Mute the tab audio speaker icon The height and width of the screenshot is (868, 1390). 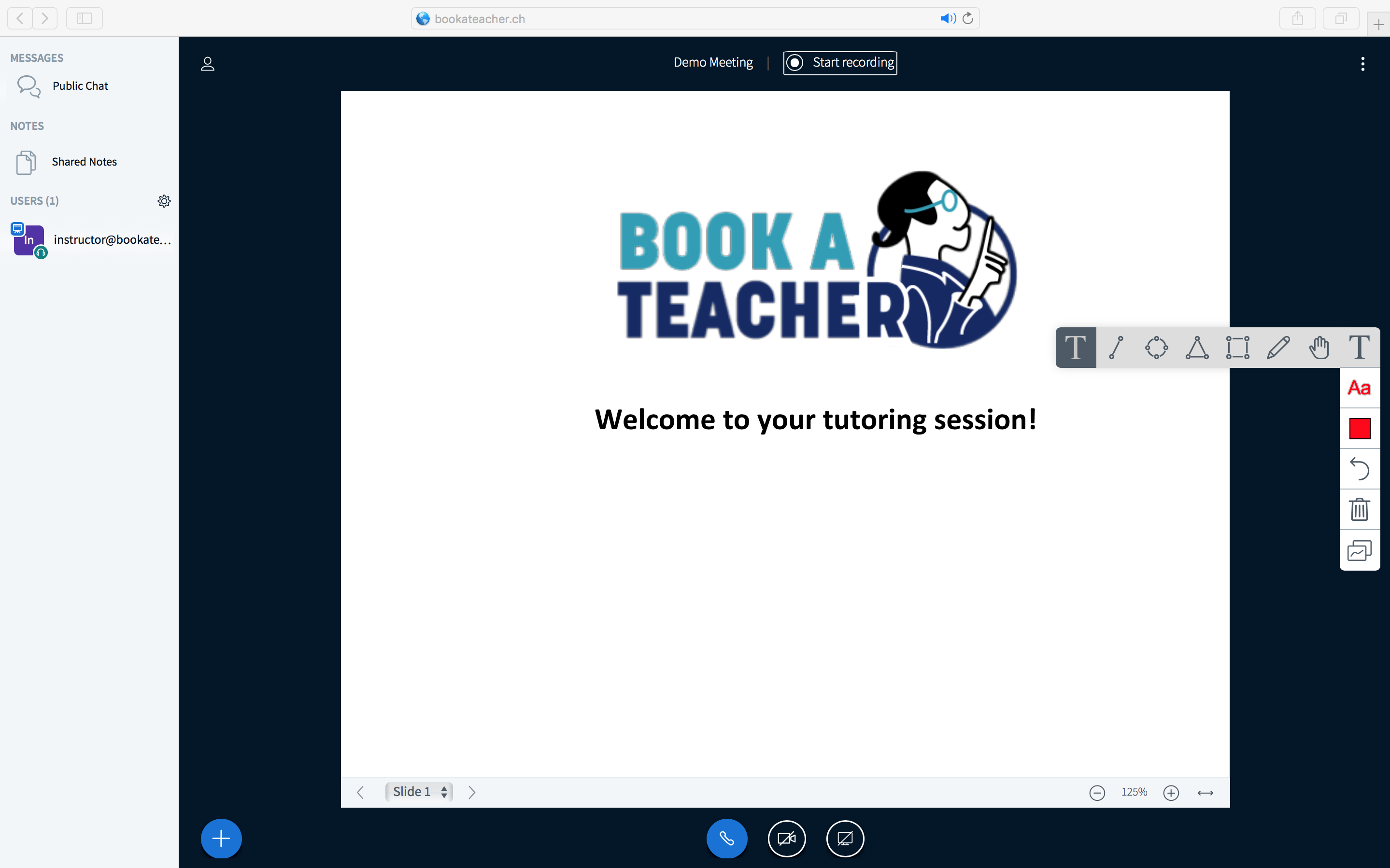(947, 18)
